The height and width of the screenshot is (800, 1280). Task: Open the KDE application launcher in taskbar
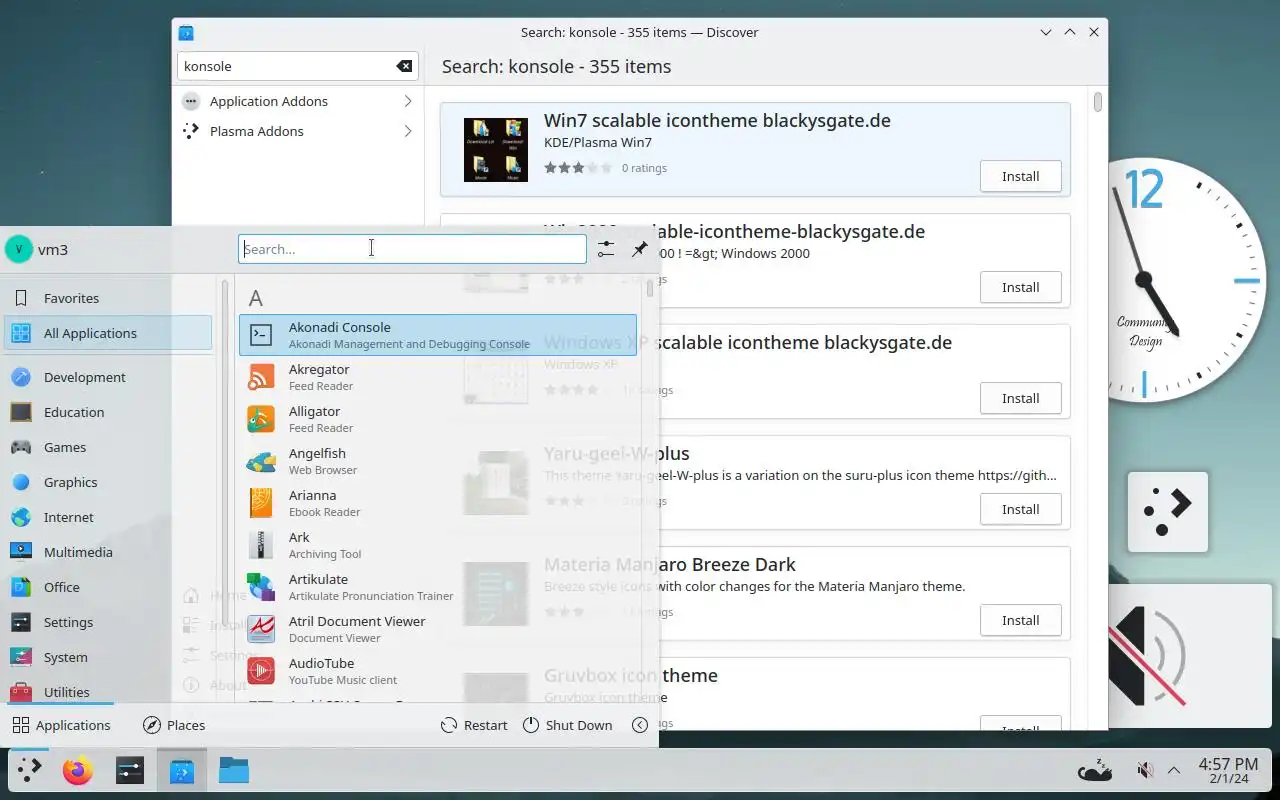pyautogui.click(x=29, y=770)
